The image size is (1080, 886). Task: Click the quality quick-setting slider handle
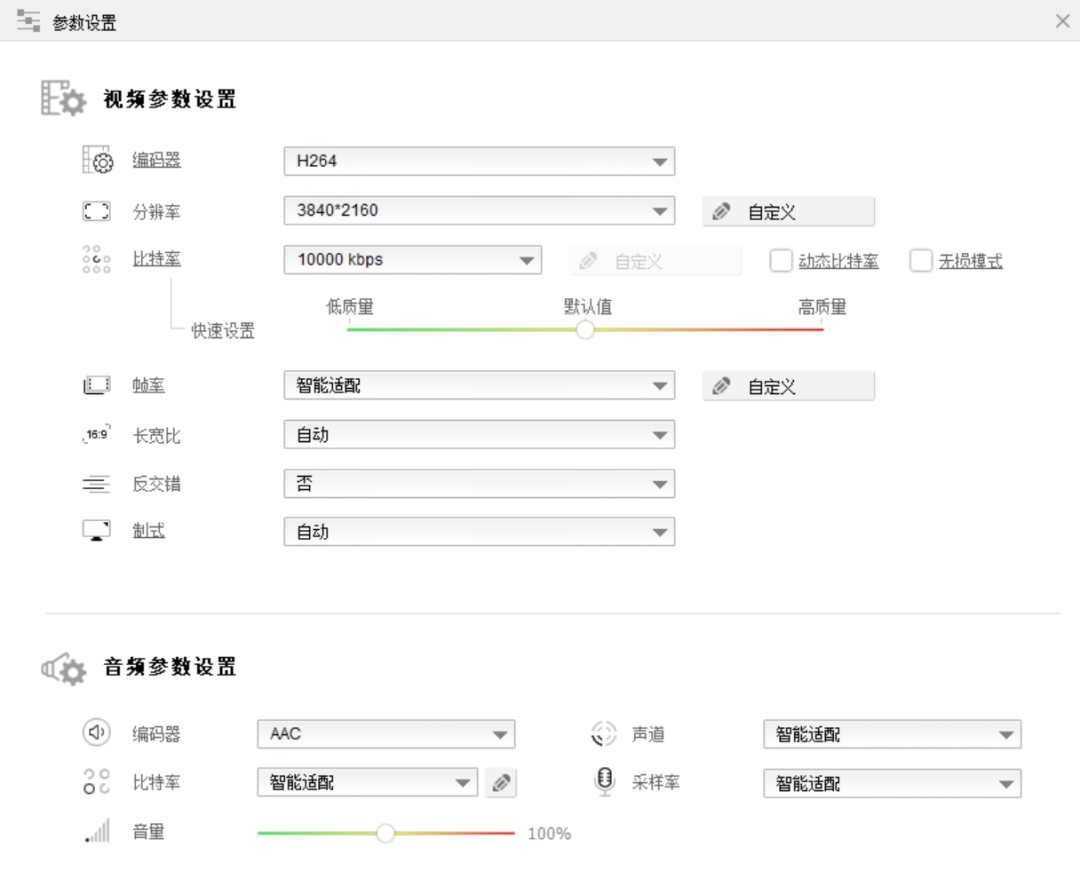coord(585,330)
